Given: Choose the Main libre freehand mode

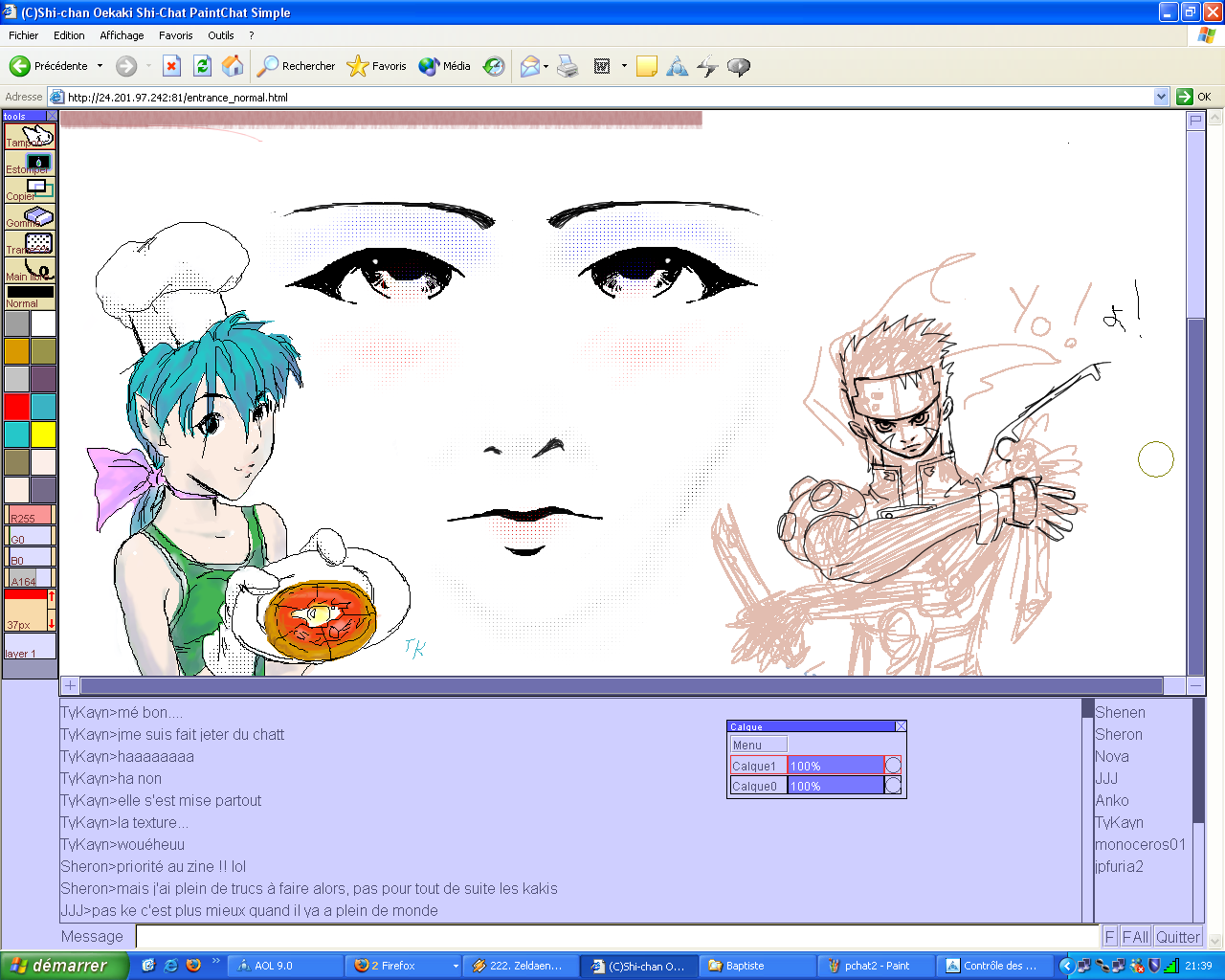Looking at the screenshot, I should (x=30, y=270).
